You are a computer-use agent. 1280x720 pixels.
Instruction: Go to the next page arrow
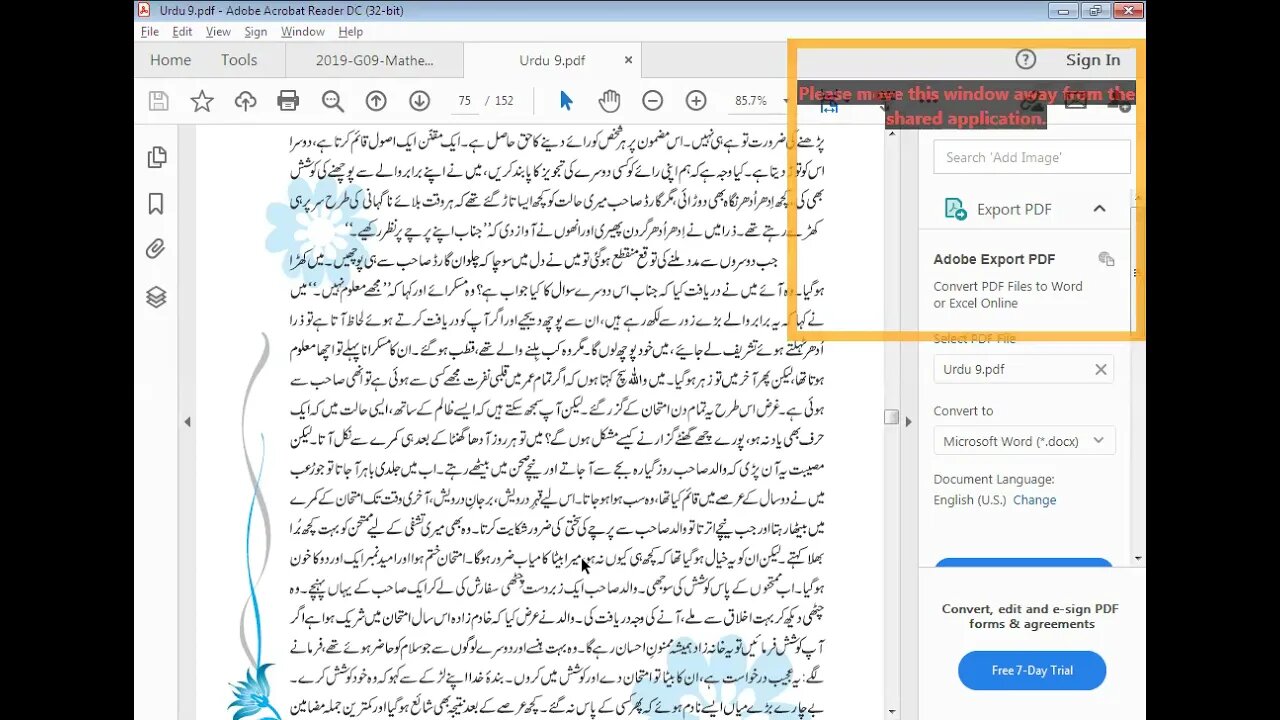(x=419, y=101)
